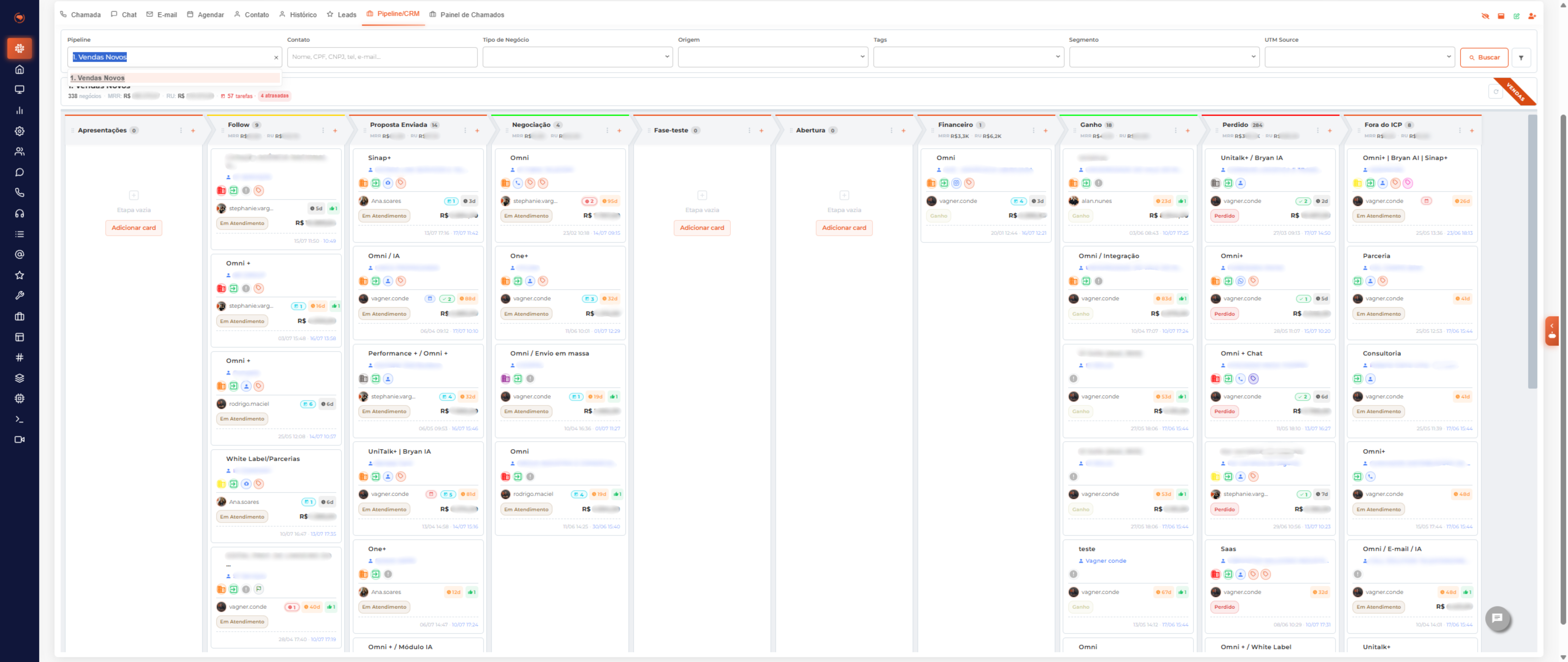The width and height of the screenshot is (1568, 662).
Task: Click the at-sign sidebar icon
Action: [19, 255]
